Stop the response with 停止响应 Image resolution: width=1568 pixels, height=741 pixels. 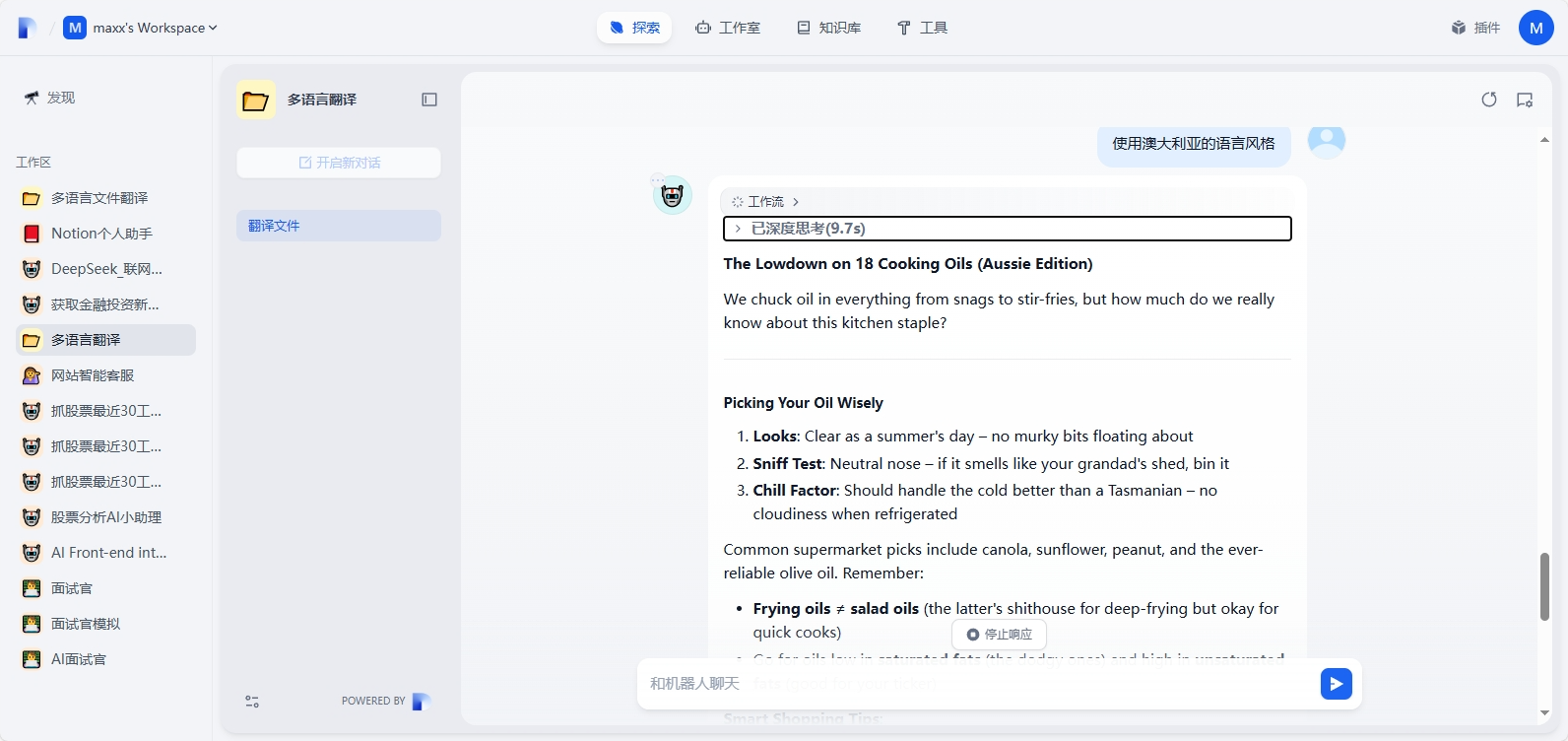click(999, 635)
